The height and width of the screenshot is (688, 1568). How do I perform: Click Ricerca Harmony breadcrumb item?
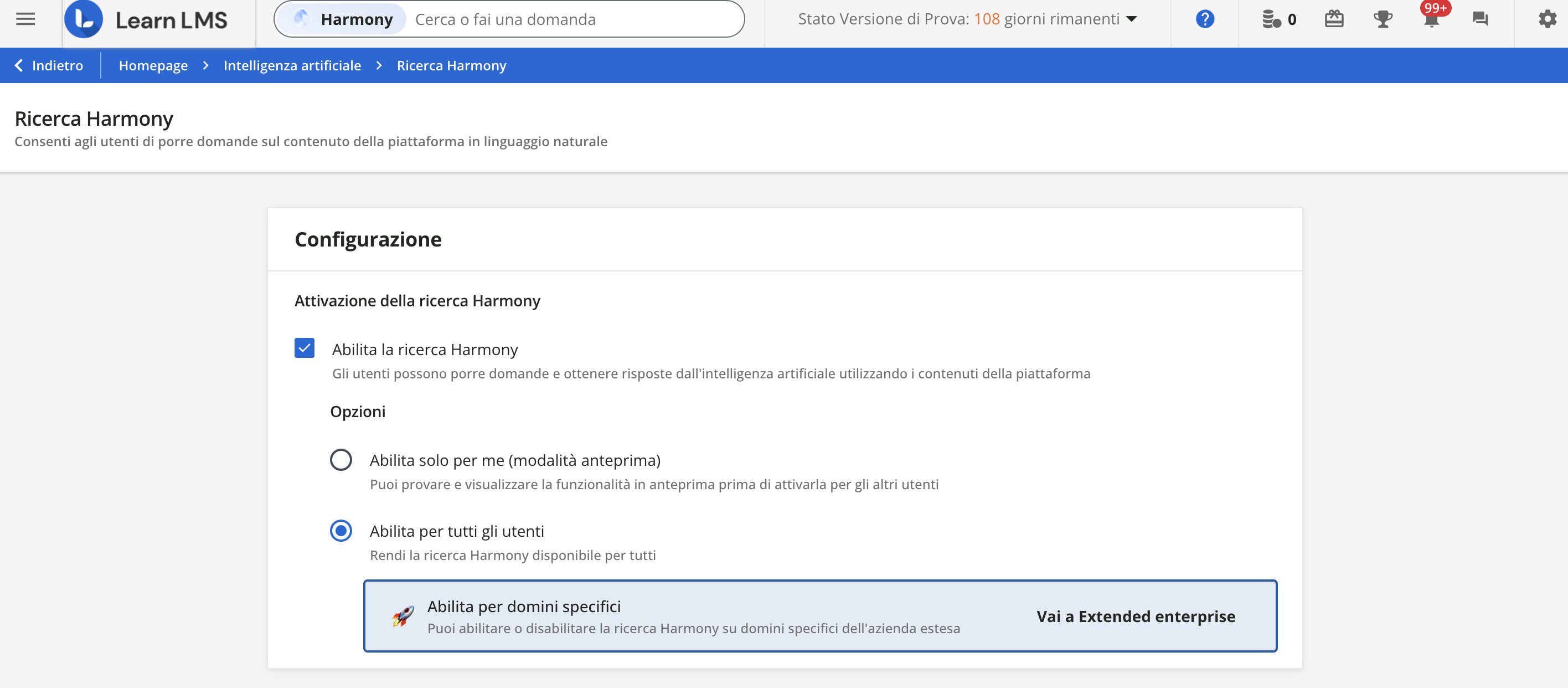tap(451, 66)
